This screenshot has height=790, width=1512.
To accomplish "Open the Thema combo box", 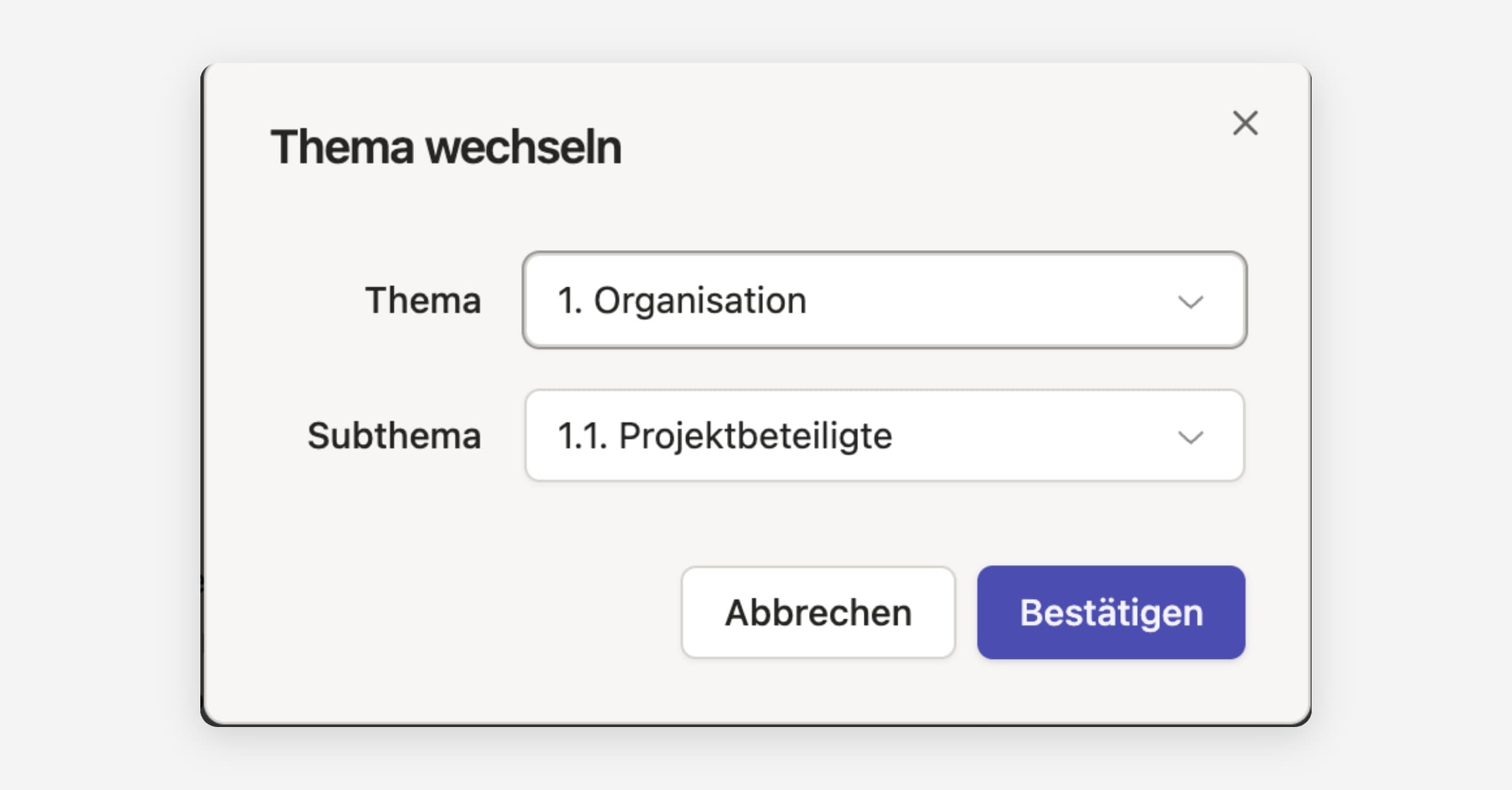I will (x=884, y=300).
